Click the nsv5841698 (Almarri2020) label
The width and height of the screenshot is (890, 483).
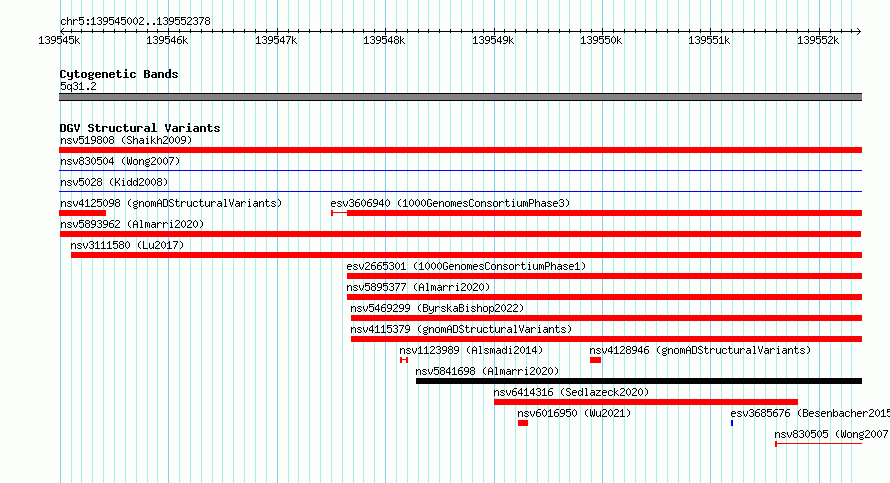pos(487,371)
